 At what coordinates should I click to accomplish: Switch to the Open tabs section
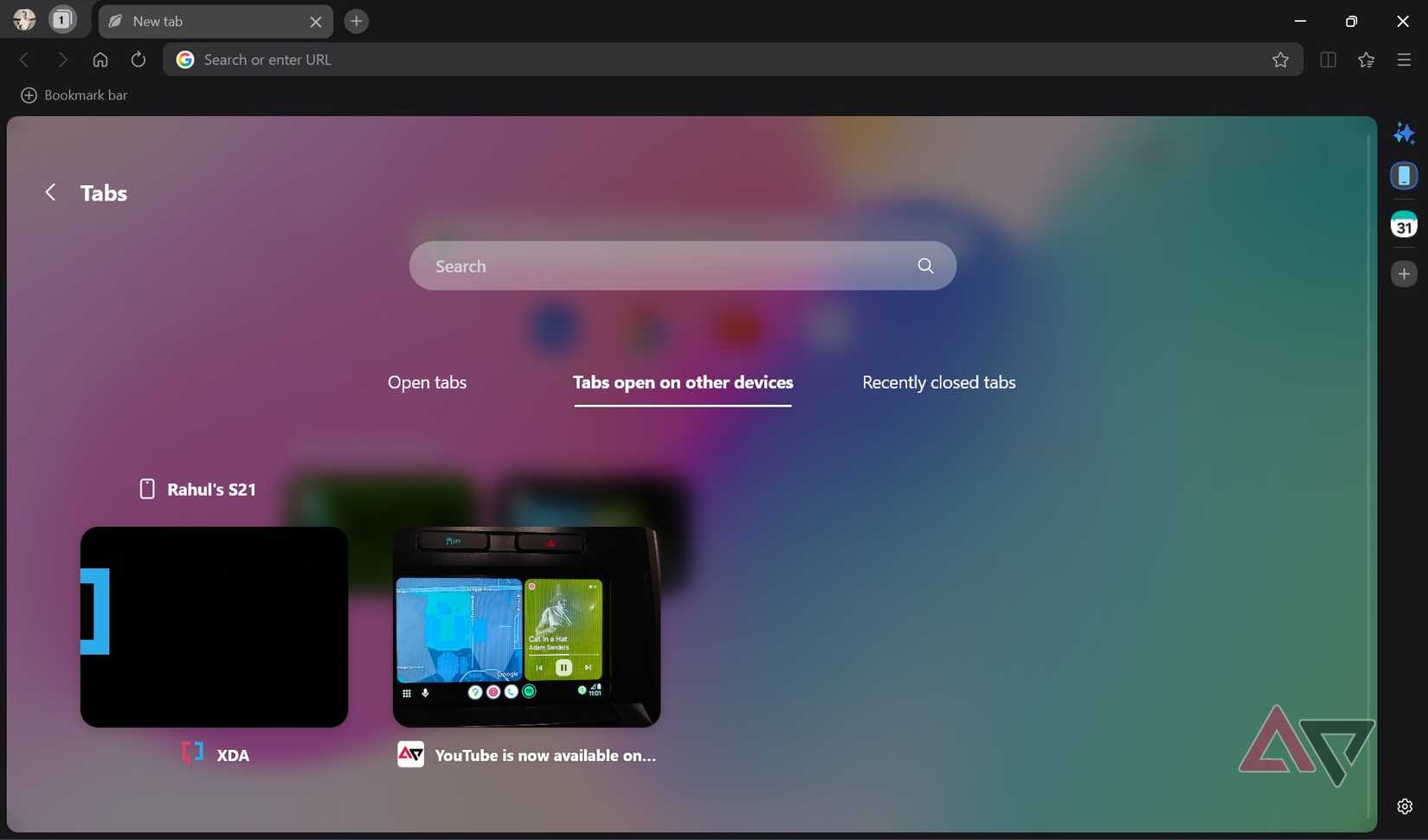(x=426, y=382)
